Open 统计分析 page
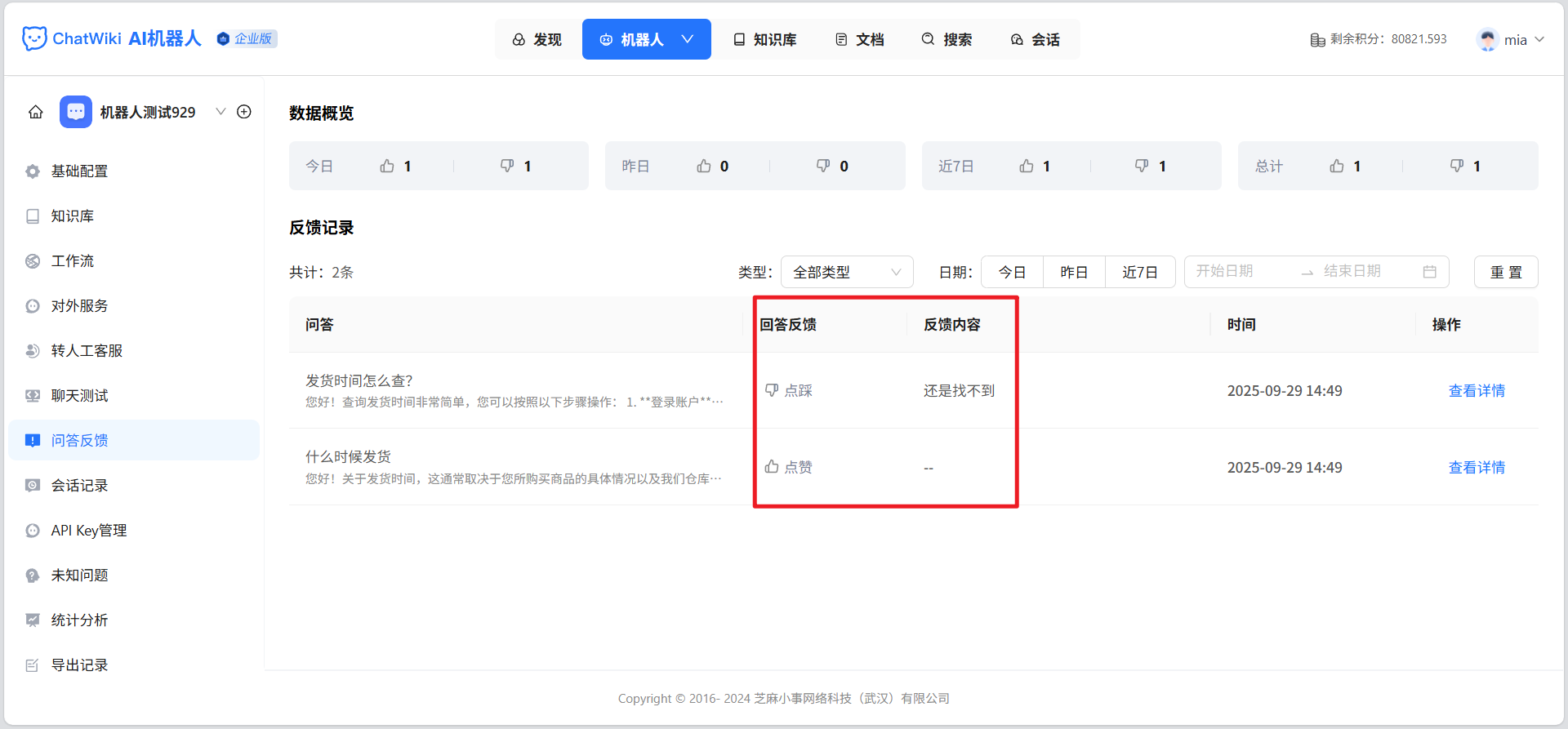This screenshot has height=729, width=1568. point(135,620)
